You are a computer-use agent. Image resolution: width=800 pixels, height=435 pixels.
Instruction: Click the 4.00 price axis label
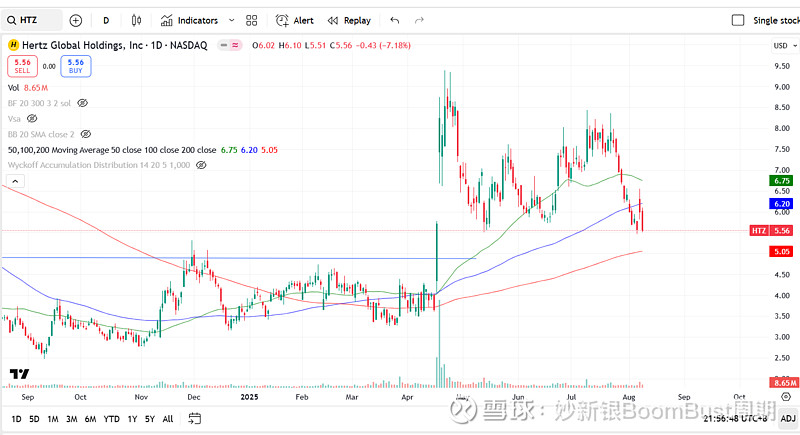coord(782,295)
